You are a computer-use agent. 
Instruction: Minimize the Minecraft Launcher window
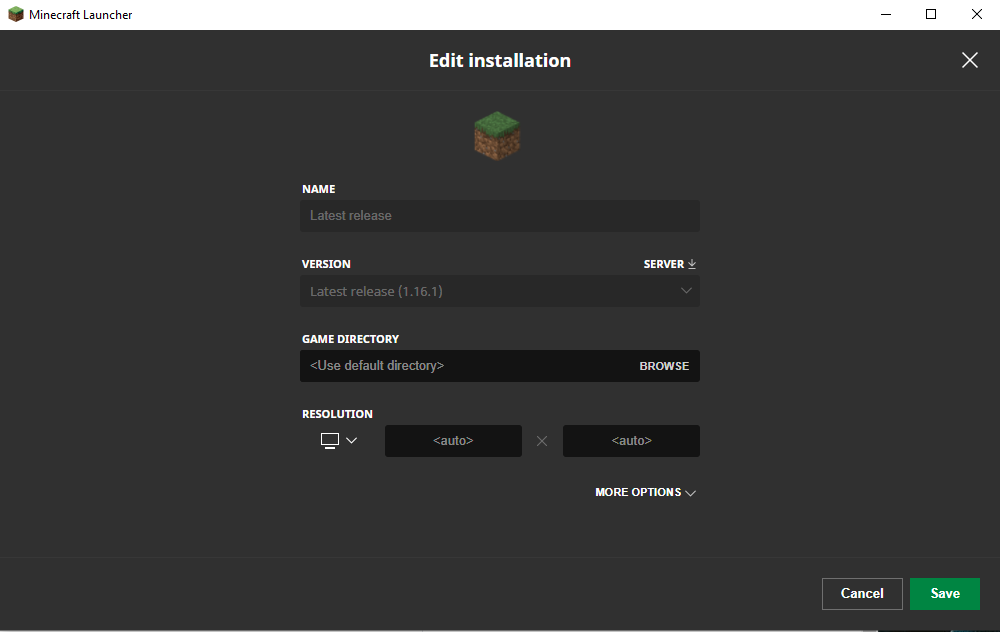[886, 14]
